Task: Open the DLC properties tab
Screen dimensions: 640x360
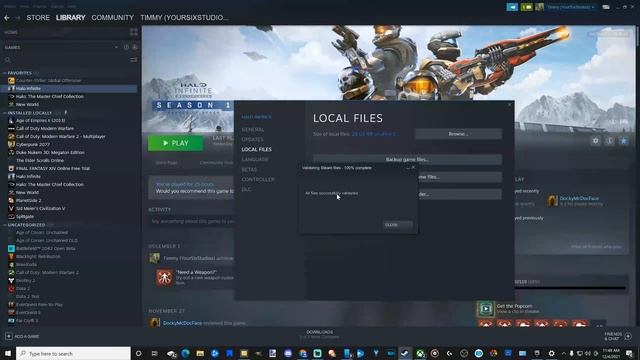Action: (x=246, y=189)
